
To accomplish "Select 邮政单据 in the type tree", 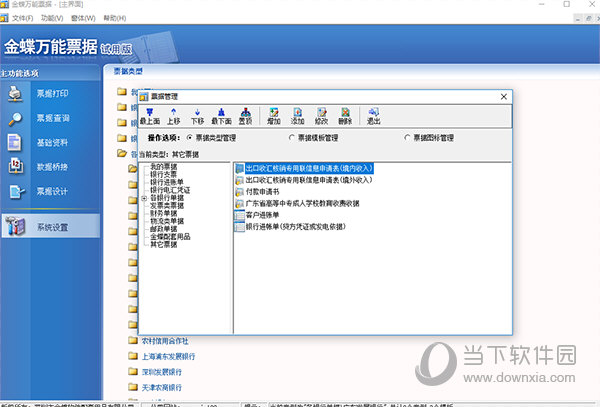I will click(x=163, y=229).
